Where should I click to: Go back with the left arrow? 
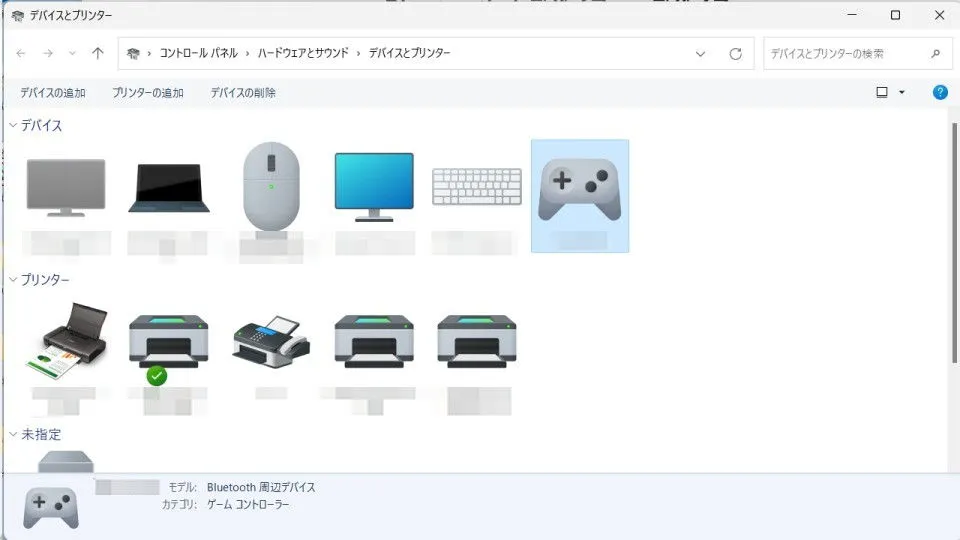21,53
